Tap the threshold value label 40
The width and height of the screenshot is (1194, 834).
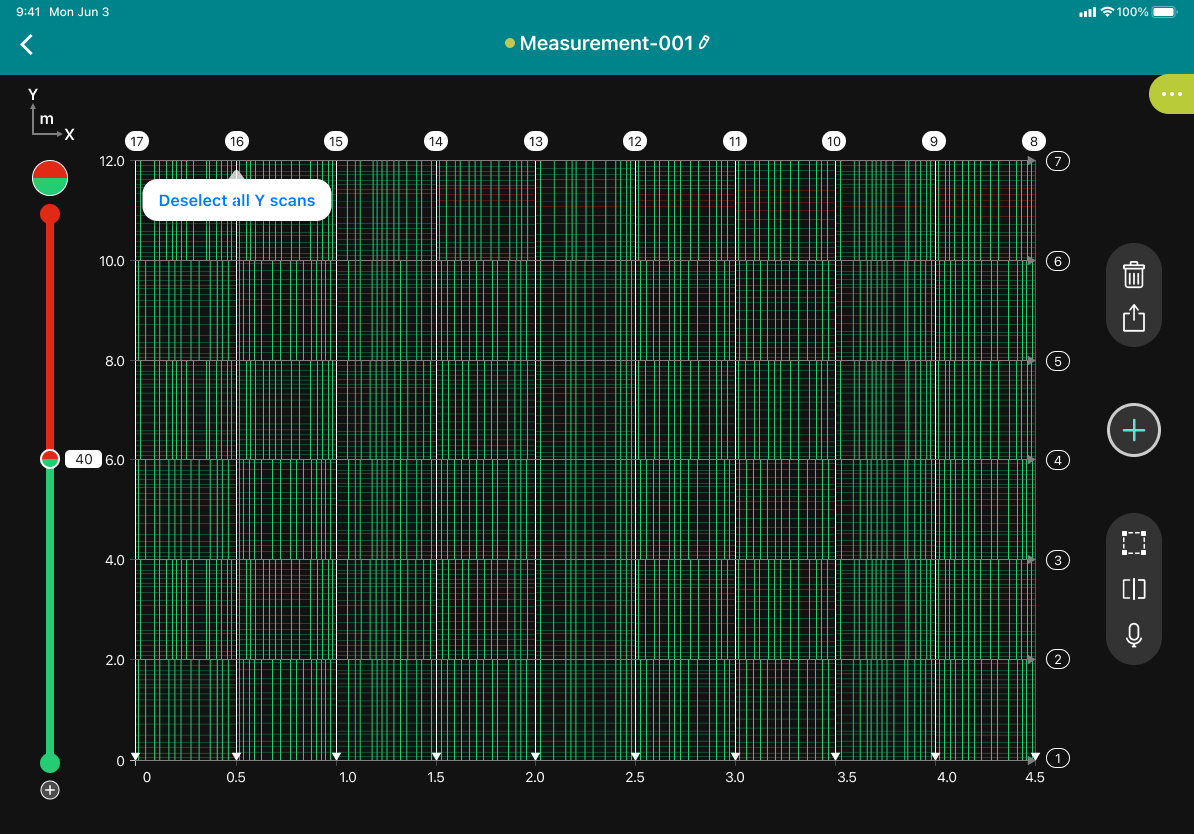coord(84,459)
